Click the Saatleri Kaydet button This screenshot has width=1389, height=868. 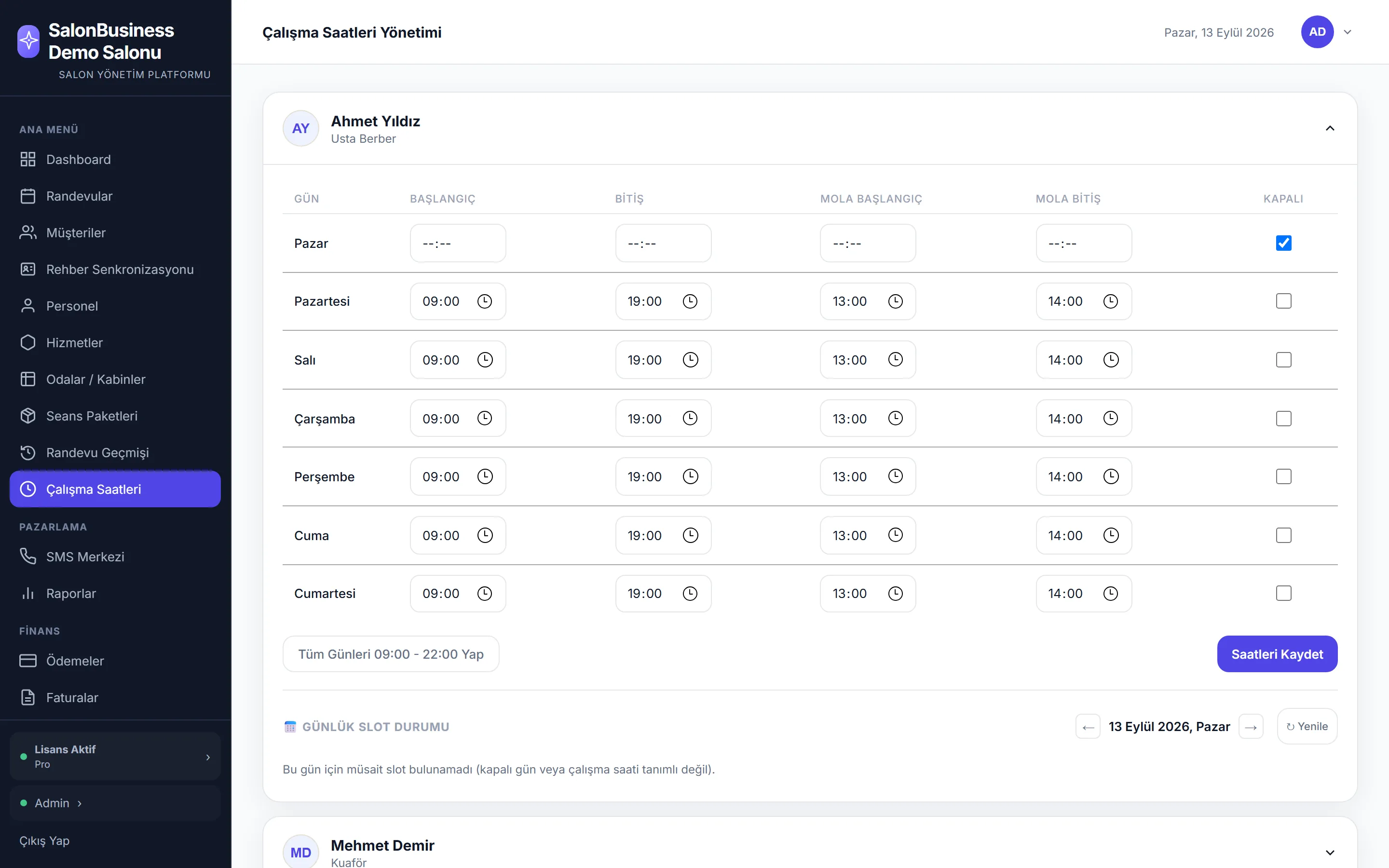(1277, 654)
